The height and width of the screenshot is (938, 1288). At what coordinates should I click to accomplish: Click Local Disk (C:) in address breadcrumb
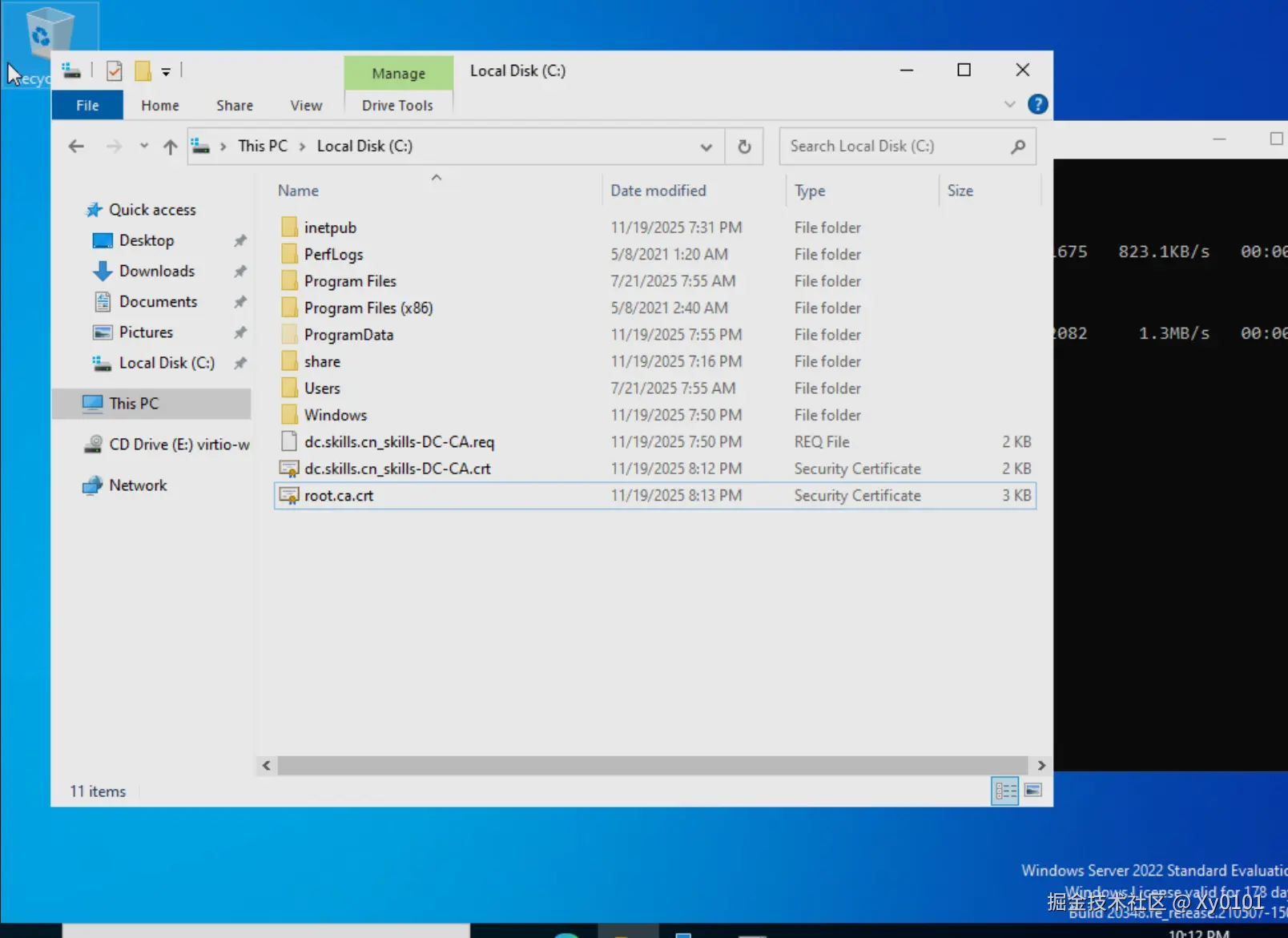[364, 146]
